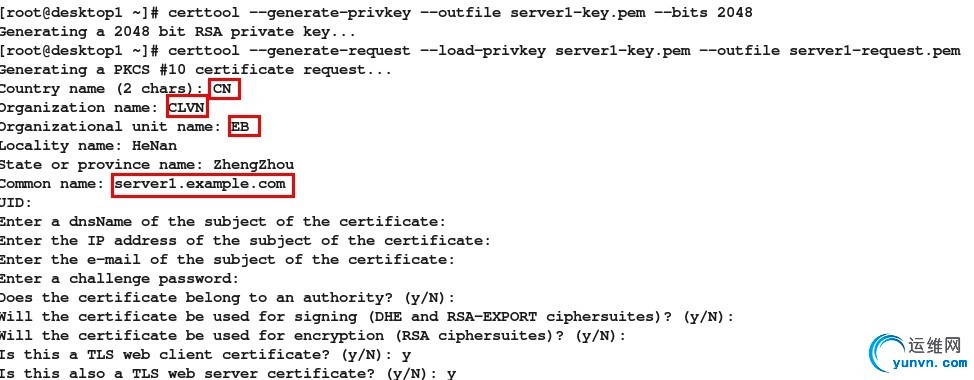
Task: Click the certificate authority (y/N) prompt
Action: coord(227,297)
